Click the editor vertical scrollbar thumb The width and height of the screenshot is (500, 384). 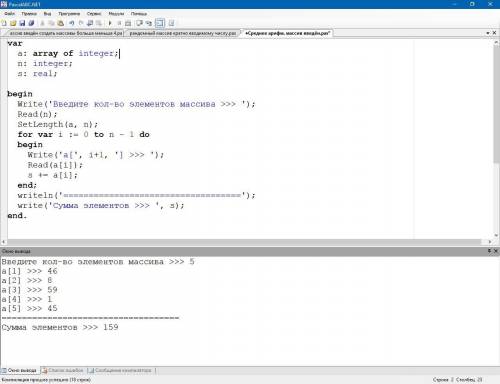coord(496,103)
